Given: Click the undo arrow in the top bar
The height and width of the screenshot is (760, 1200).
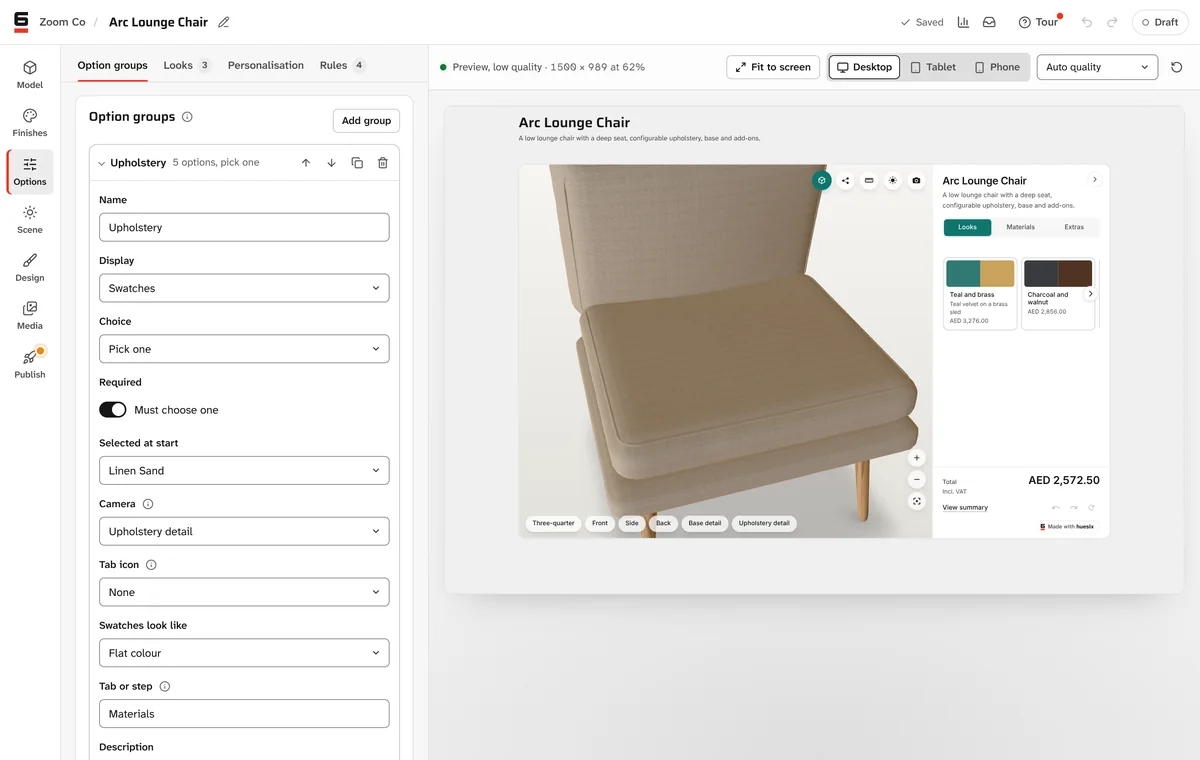Looking at the screenshot, I should coord(1087,22).
